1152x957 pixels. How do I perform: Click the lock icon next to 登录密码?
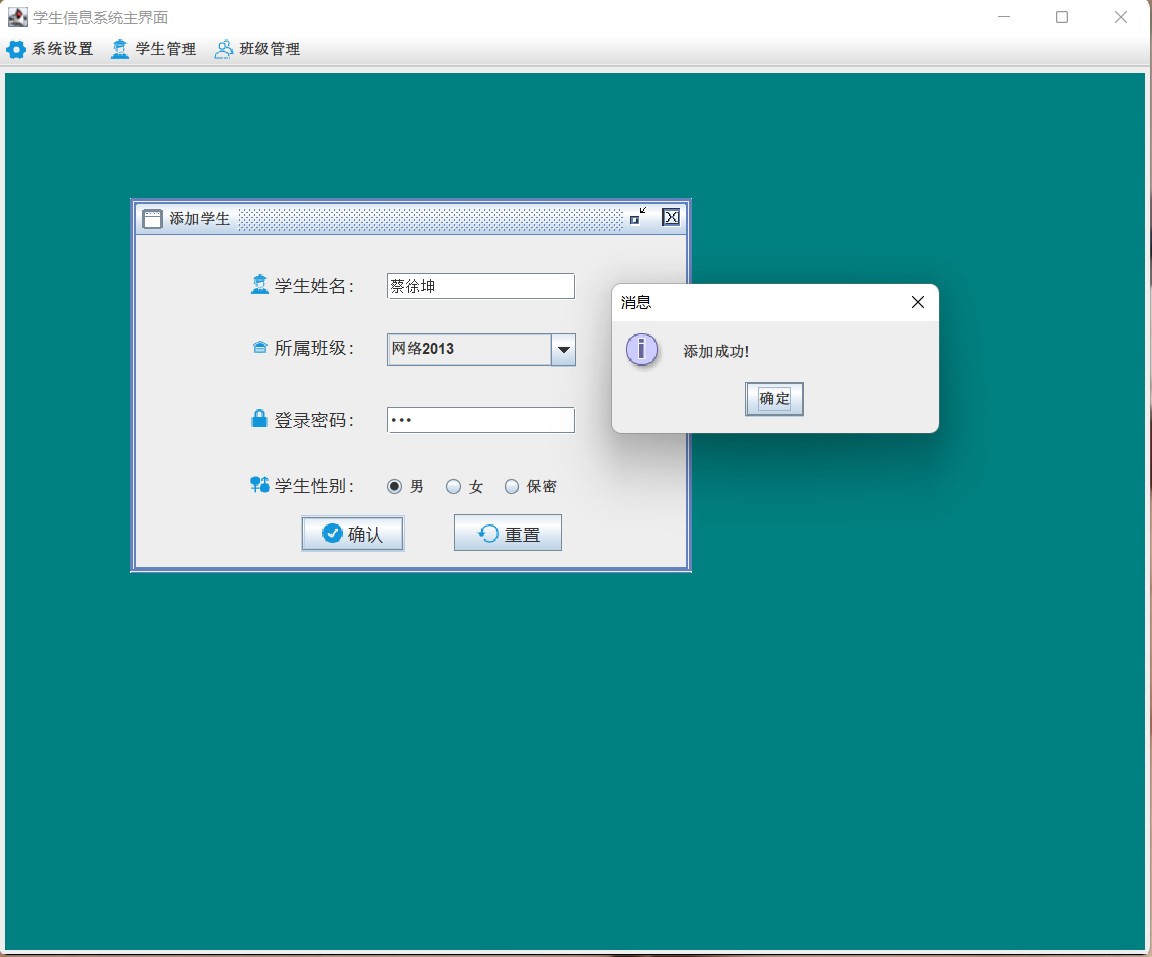[259, 419]
